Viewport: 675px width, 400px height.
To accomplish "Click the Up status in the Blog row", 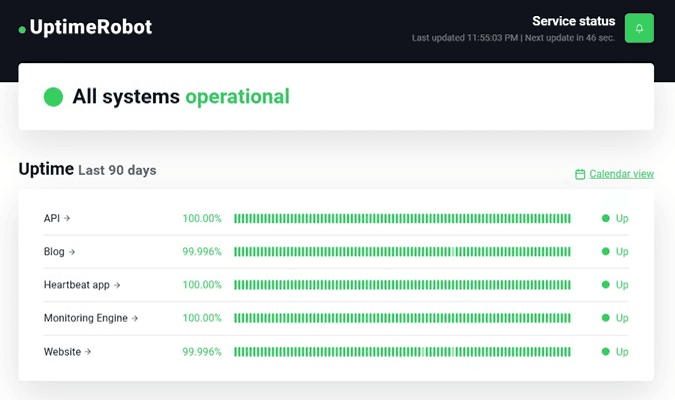I will pyautogui.click(x=615, y=251).
